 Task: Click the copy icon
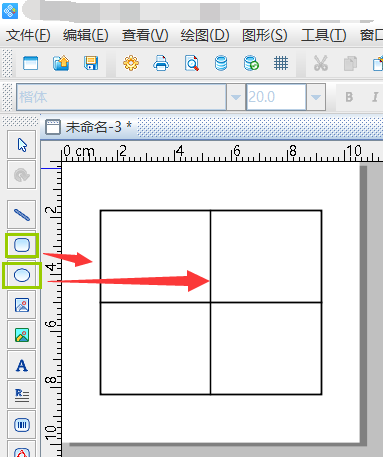point(350,63)
